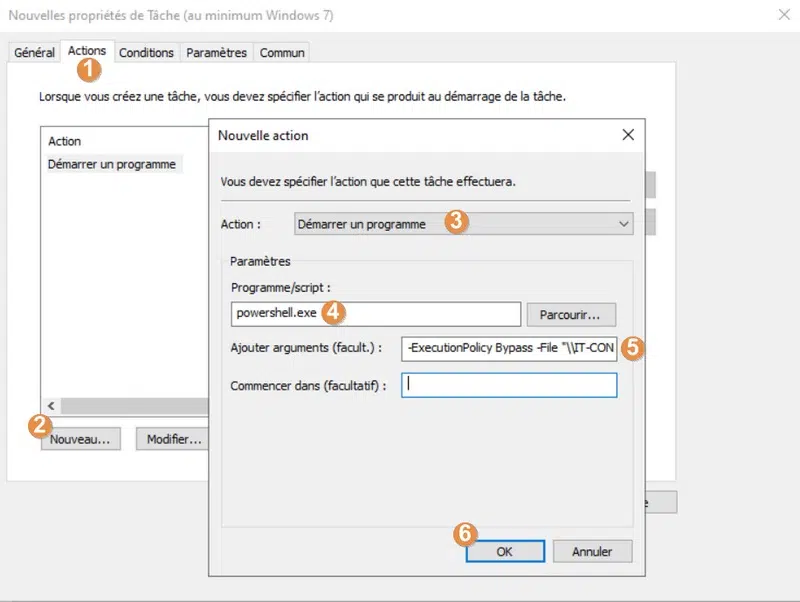Click the Commencer dans input box
The image size is (800, 602).
coord(509,385)
